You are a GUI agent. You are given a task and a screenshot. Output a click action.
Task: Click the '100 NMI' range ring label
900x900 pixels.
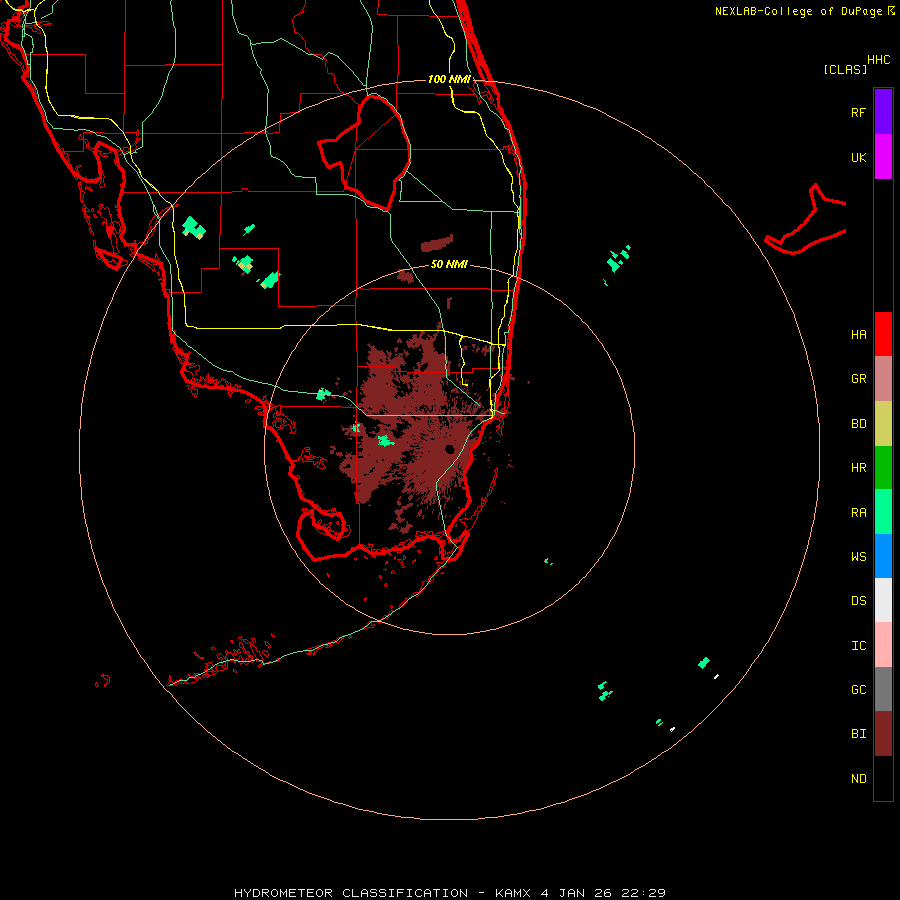(x=449, y=79)
